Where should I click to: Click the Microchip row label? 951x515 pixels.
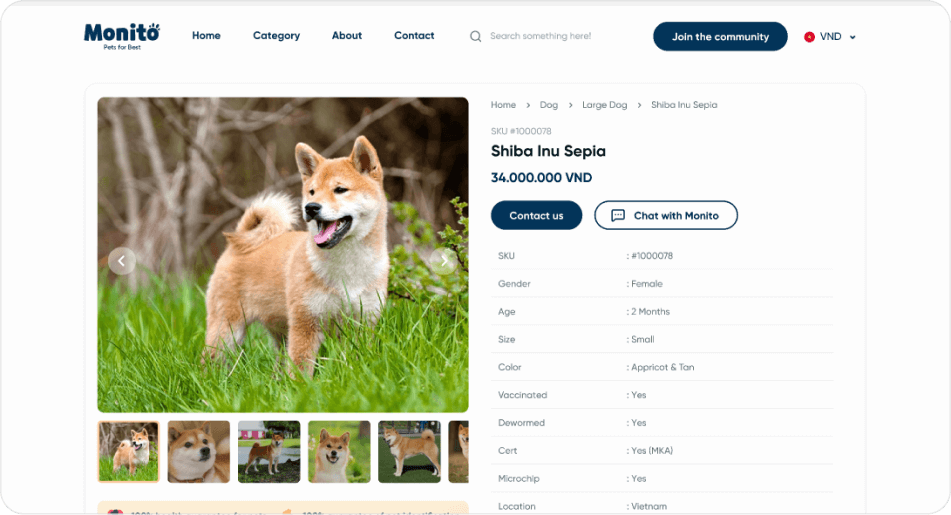(519, 479)
